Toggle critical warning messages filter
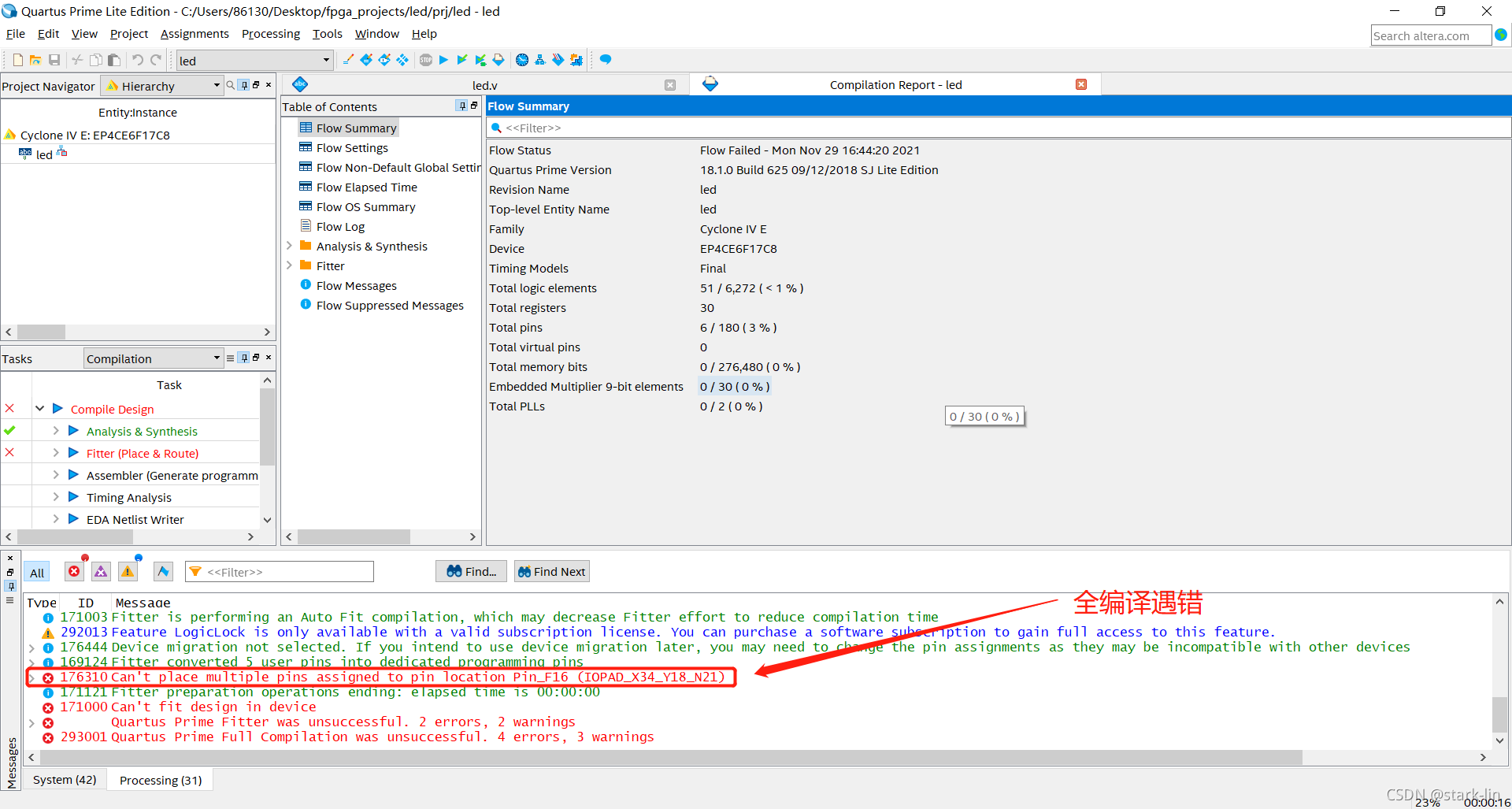Image resolution: width=1512 pixels, height=809 pixels. pos(101,571)
